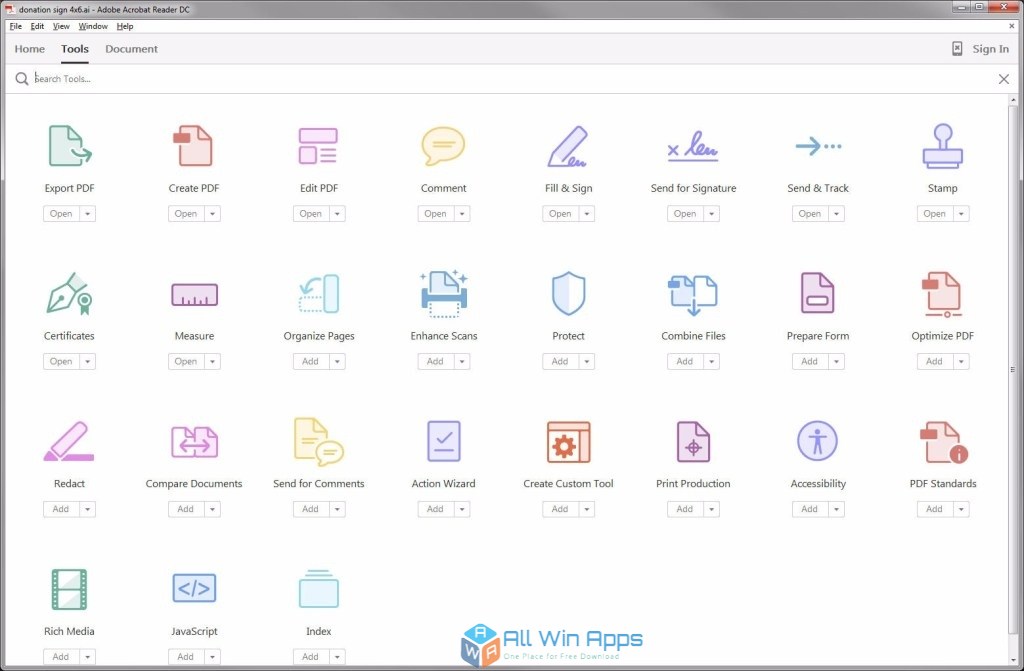Click the Stamp tool icon
The height and width of the screenshot is (671, 1024).
pyautogui.click(x=942, y=146)
